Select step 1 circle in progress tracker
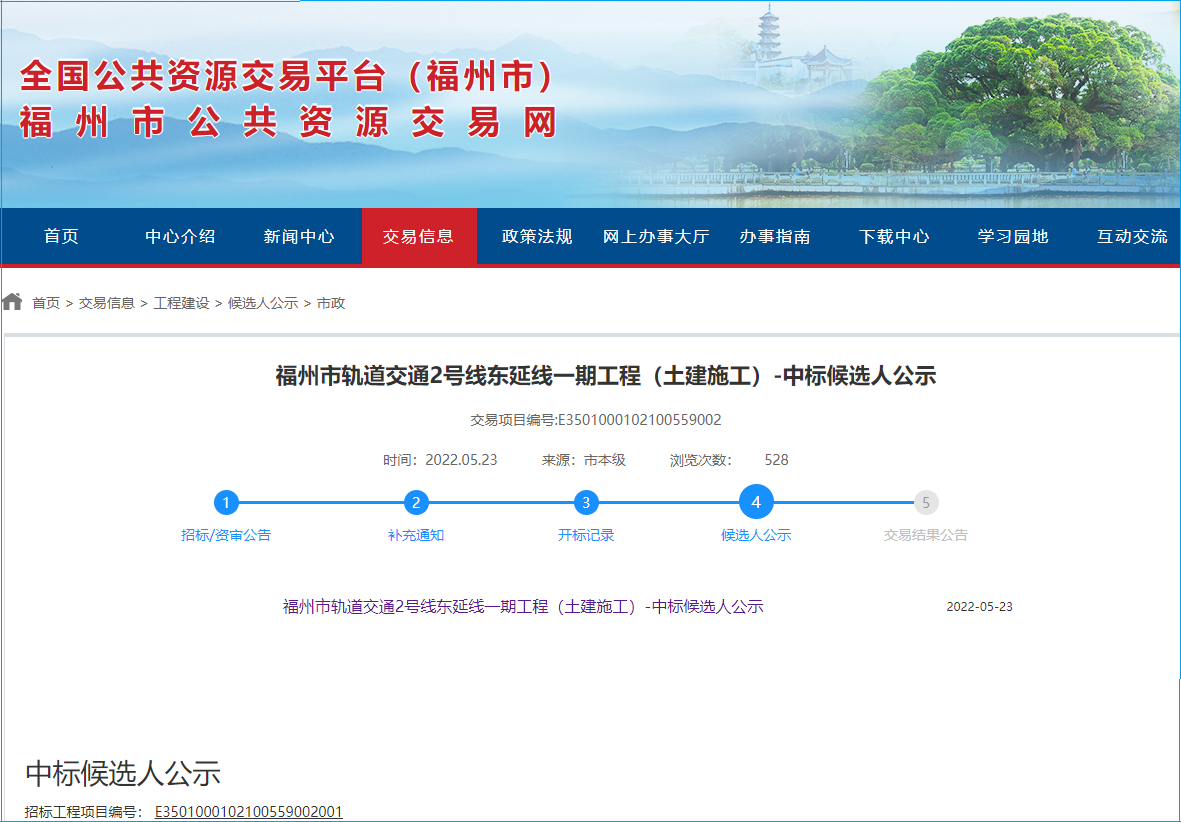The height and width of the screenshot is (822, 1181). point(227,503)
